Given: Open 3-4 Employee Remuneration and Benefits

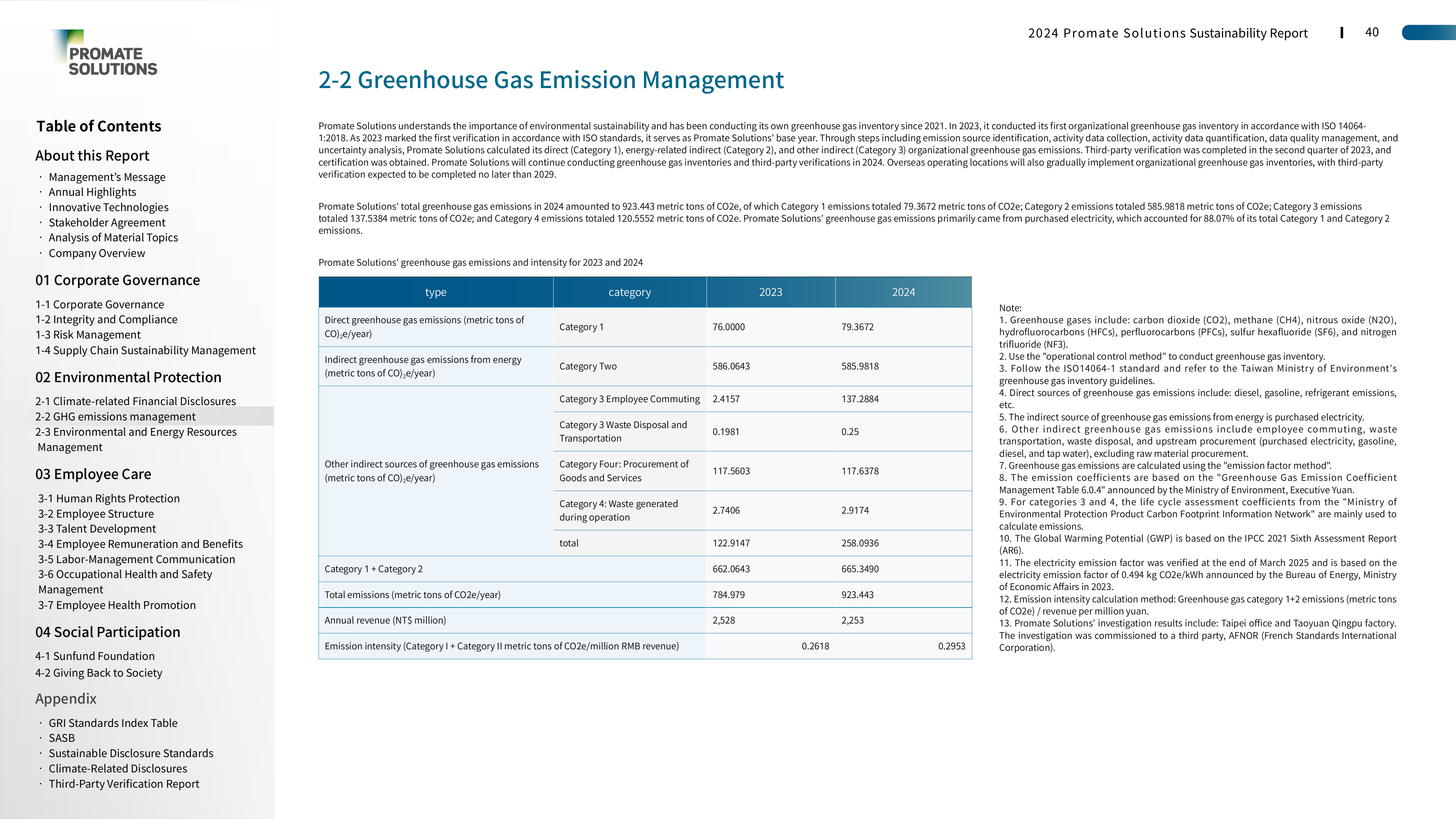Looking at the screenshot, I should pyautogui.click(x=141, y=544).
